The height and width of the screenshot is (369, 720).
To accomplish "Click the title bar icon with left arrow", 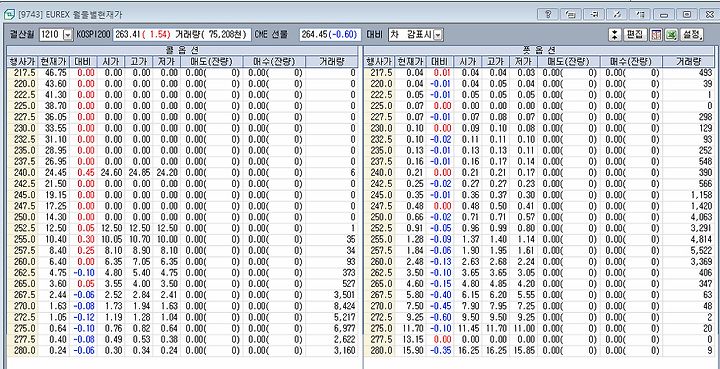I will click(594, 14).
